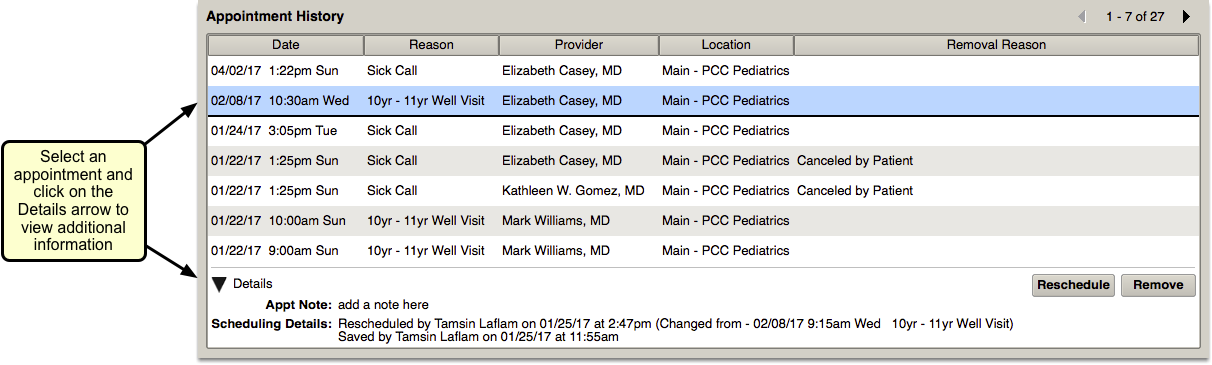
Task: Select the 01/22/17 10:00am Mark Williams visit
Action: [703, 221]
